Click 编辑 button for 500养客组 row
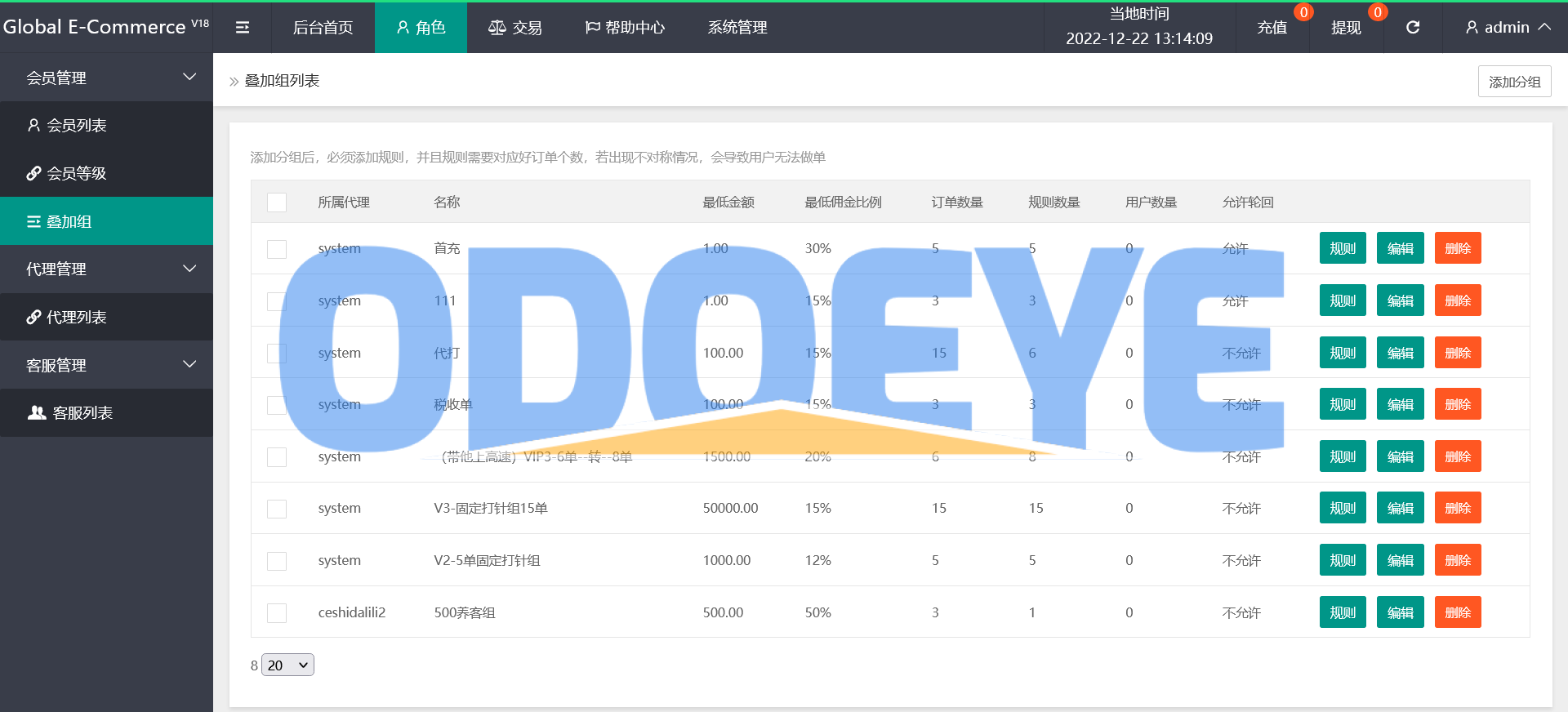The width and height of the screenshot is (1568, 712). coord(1401,612)
